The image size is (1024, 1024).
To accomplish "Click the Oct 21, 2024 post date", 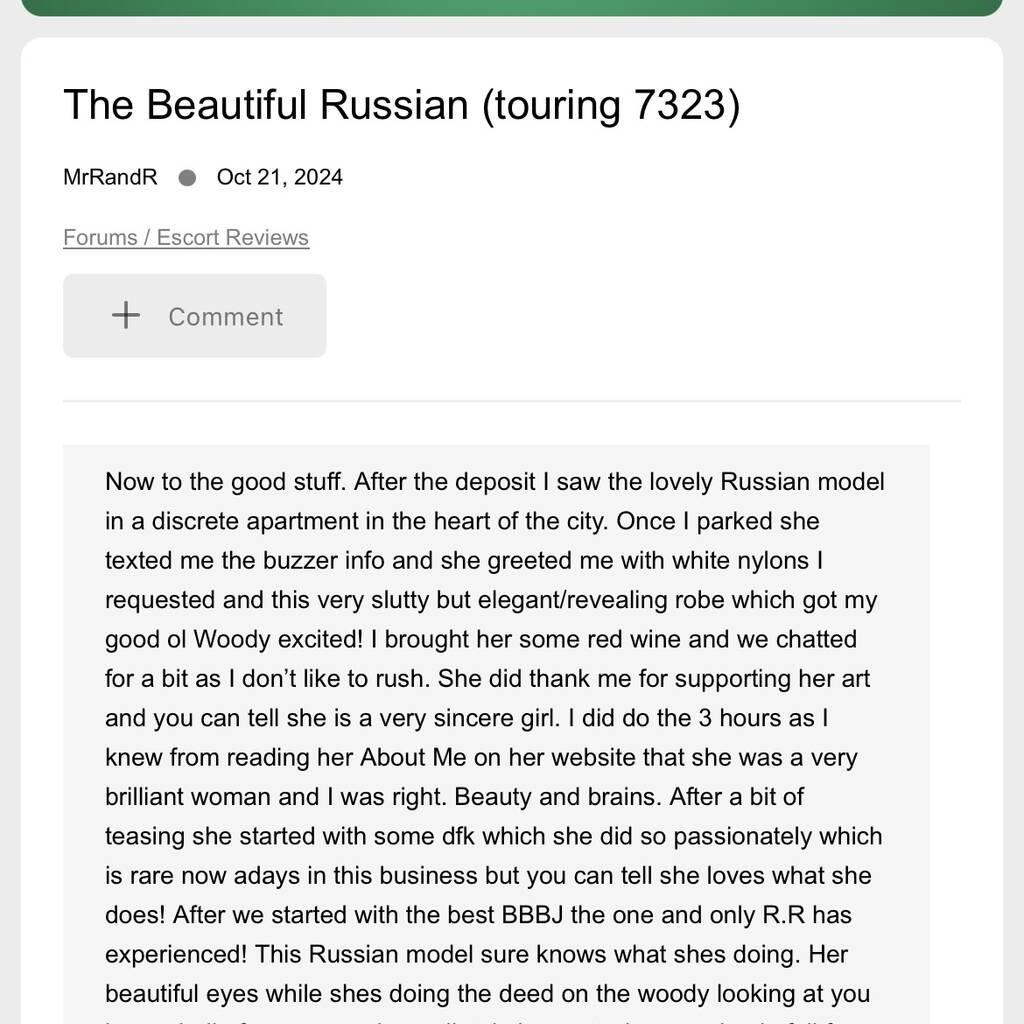I will [280, 177].
